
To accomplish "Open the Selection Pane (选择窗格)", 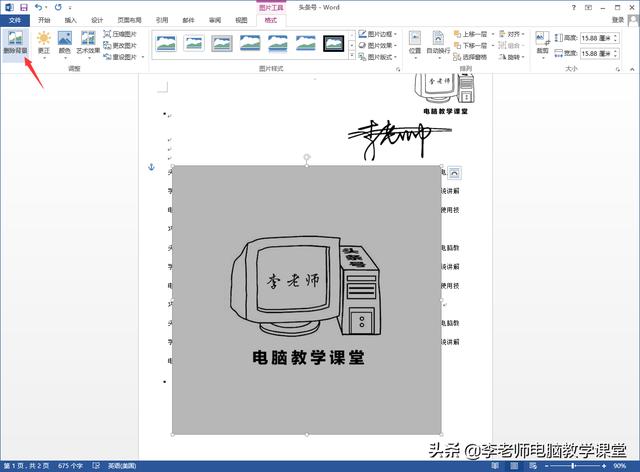I will point(470,57).
